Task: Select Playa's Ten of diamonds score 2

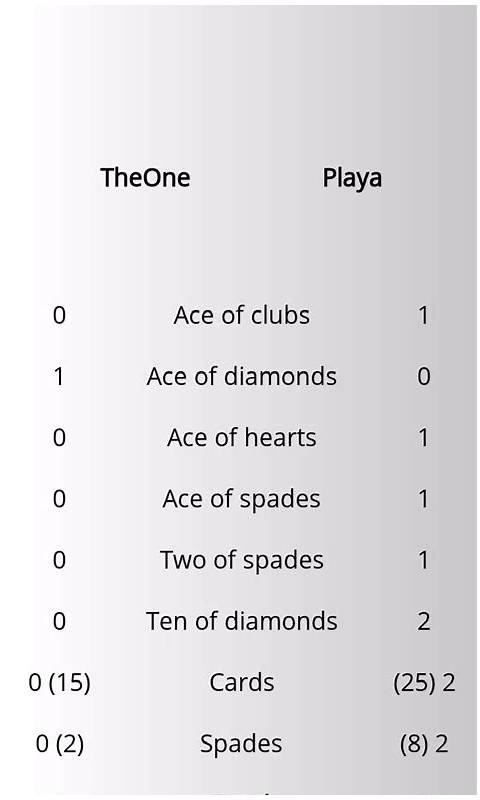Action: point(423,621)
